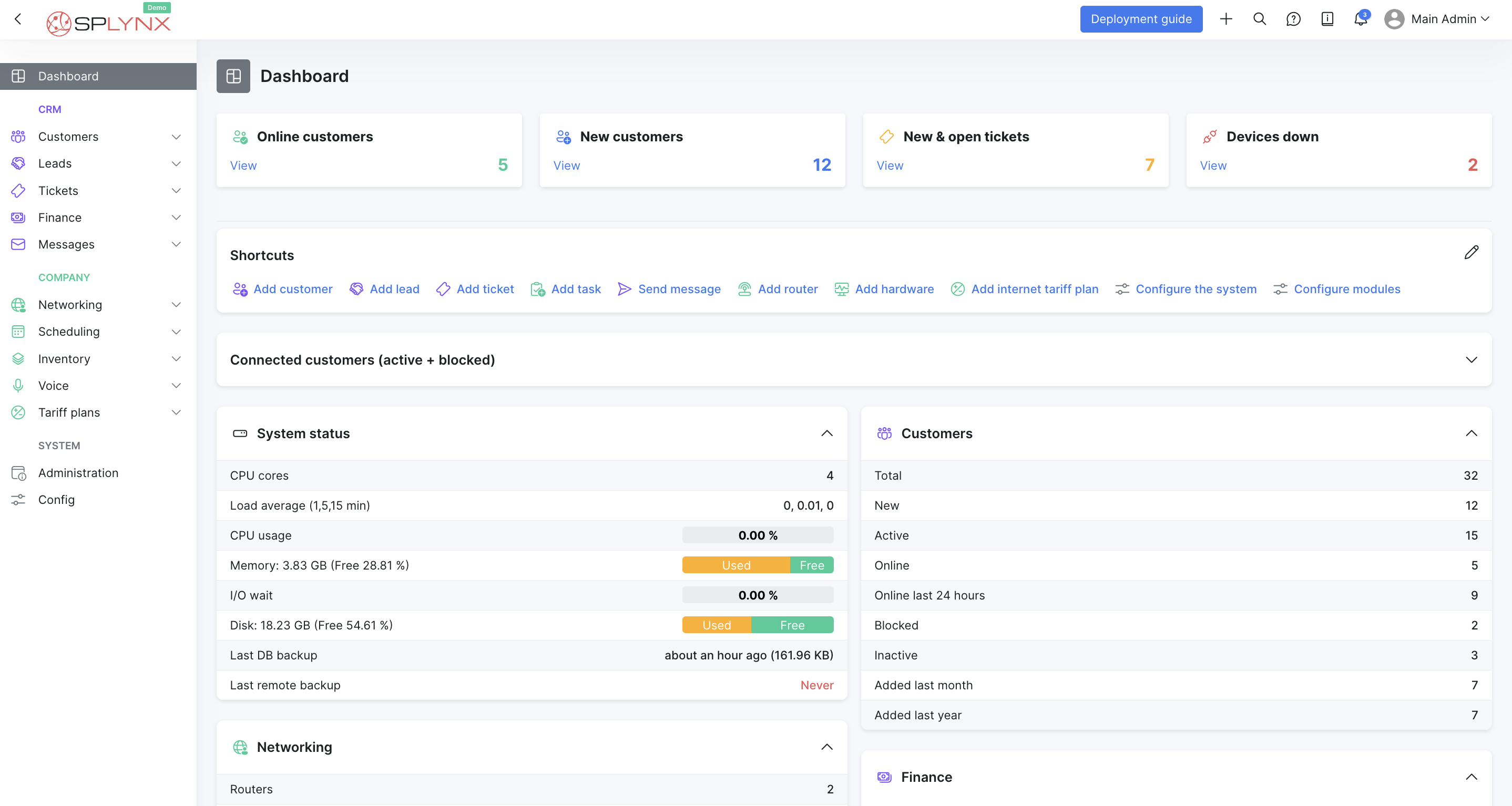Select Dashboard in the sidebar
The width and height of the screenshot is (1512, 806).
(68, 76)
